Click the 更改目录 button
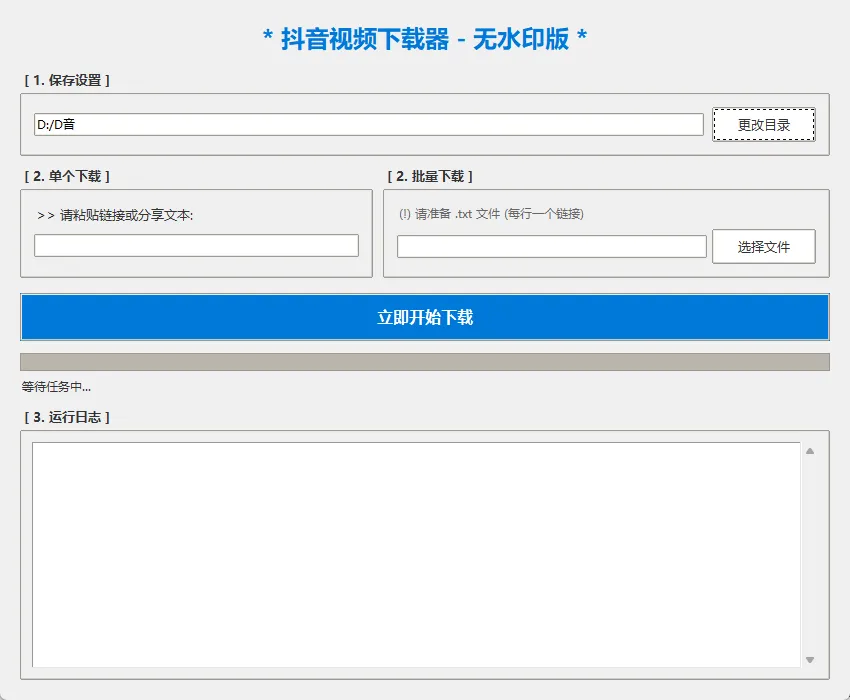Image resolution: width=850 pixels, height=700 pixels. coord(763,125)
